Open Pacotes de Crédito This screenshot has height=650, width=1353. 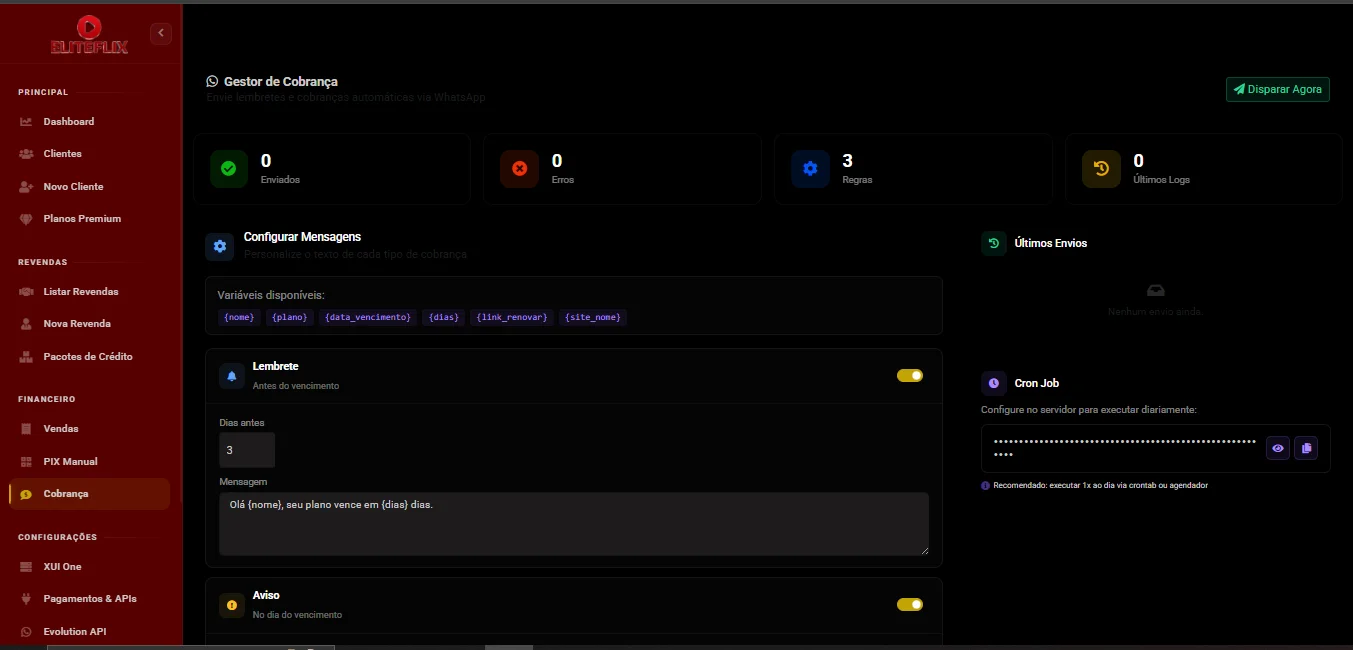[x=89, y=356]
